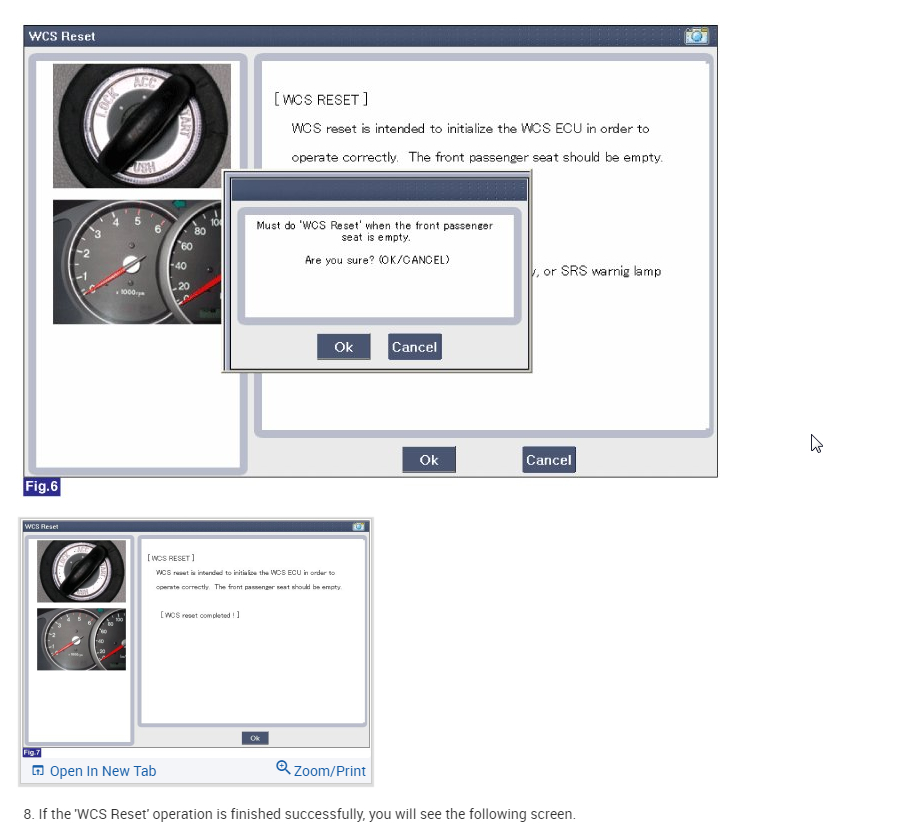The image size is (915, 838).
Task: Click the camera icon in Fig.7 title bar
Action: point(358,526)
